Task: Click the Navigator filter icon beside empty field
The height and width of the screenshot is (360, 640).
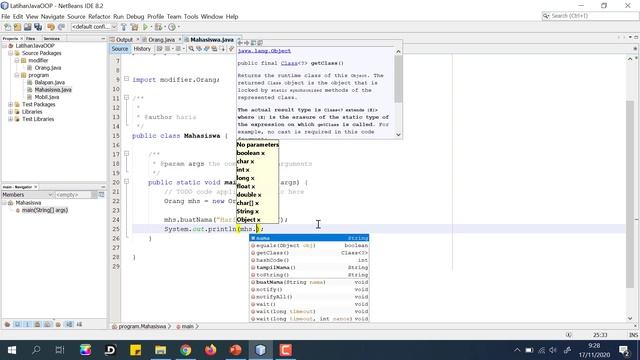Action: pos(101,195)
